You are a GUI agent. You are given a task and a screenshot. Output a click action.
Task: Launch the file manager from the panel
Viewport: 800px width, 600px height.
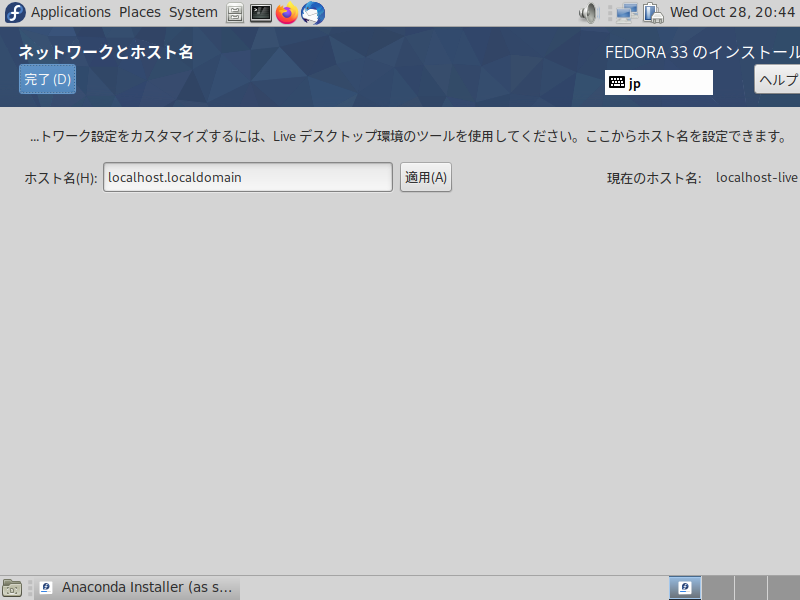[x=235, y=13]
